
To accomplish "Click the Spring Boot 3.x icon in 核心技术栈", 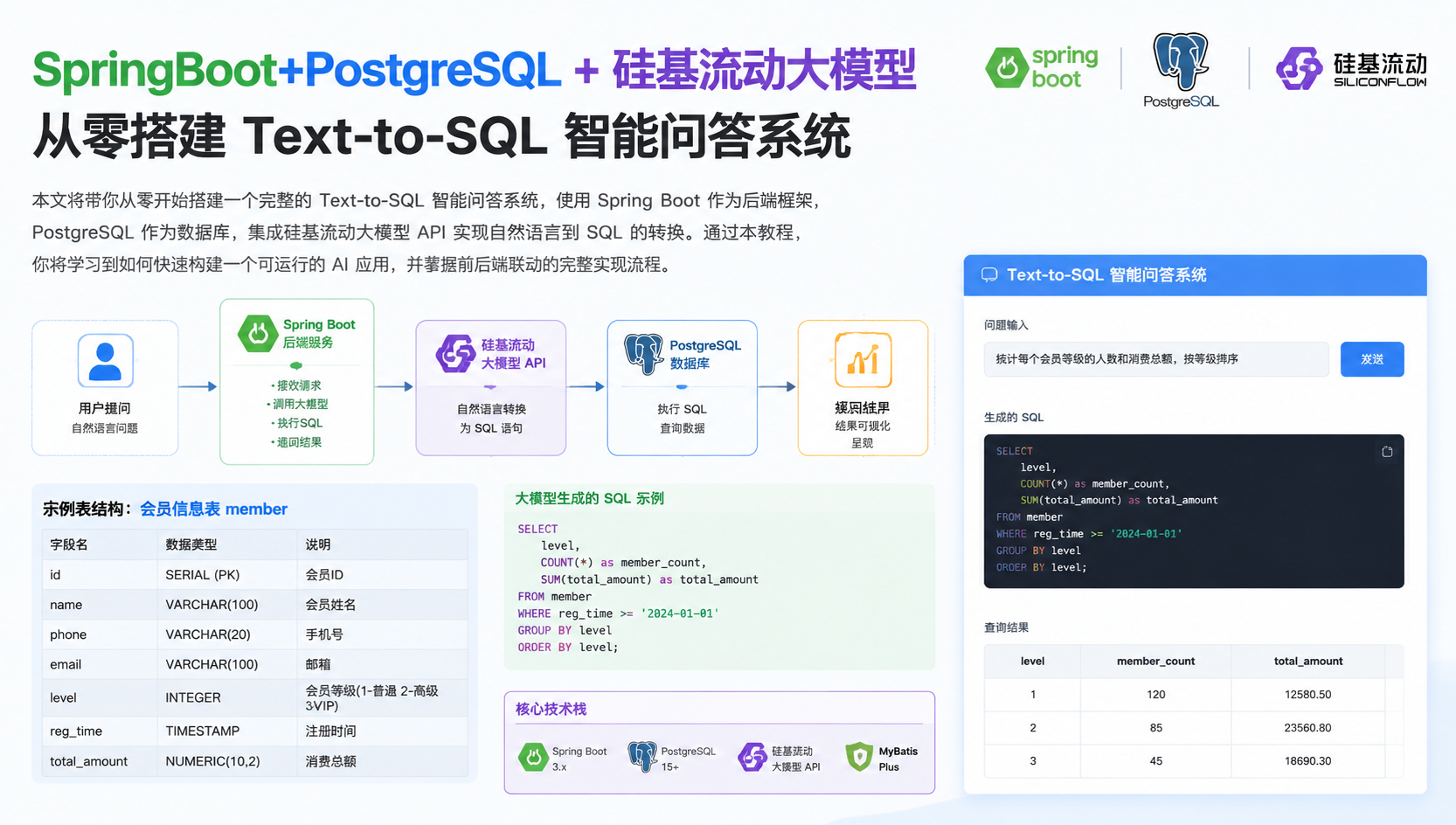I will point(533,757).
